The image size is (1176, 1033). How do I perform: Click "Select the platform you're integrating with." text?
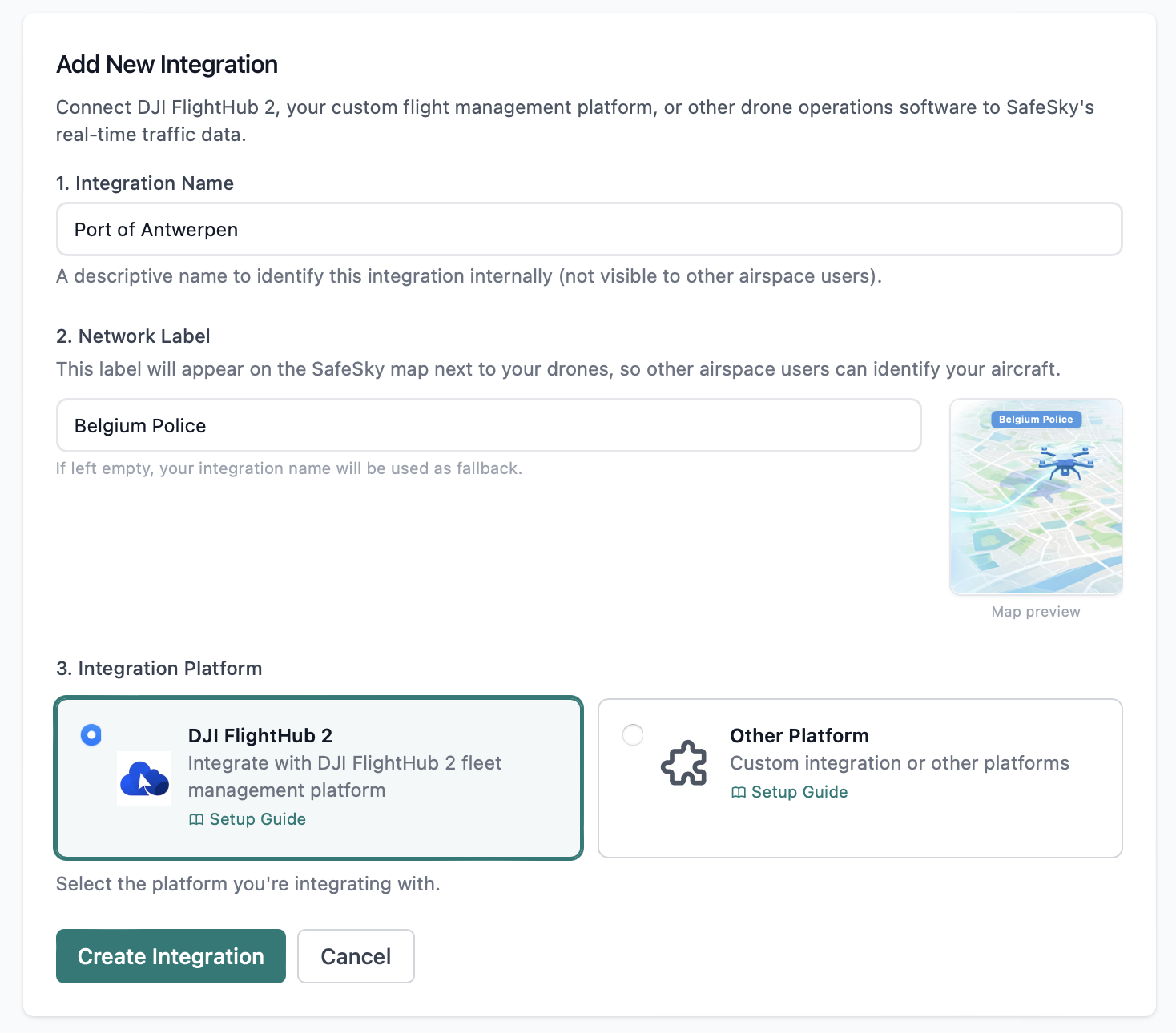(248, 884)
